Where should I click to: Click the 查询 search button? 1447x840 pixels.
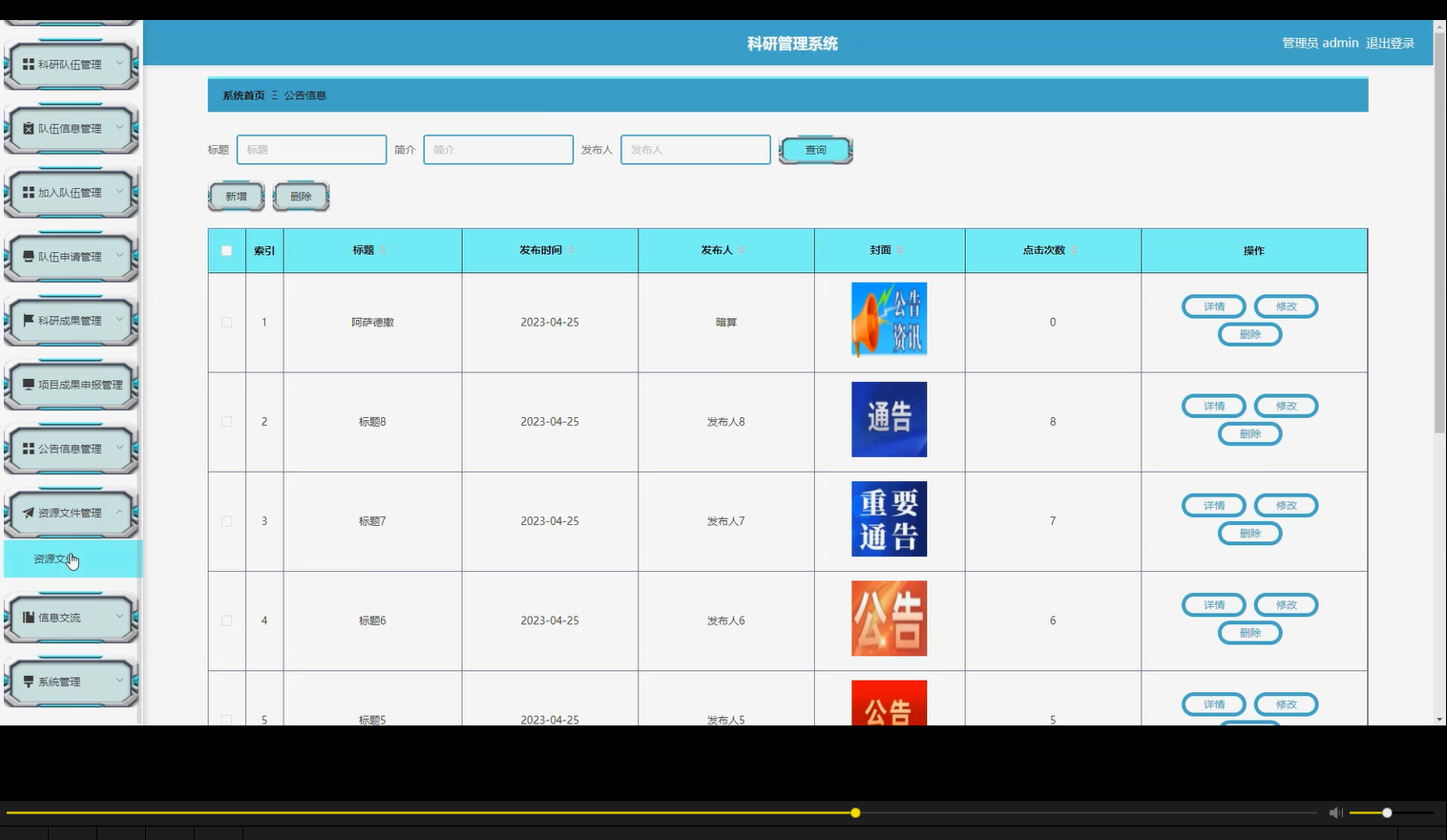coord(815,149)
